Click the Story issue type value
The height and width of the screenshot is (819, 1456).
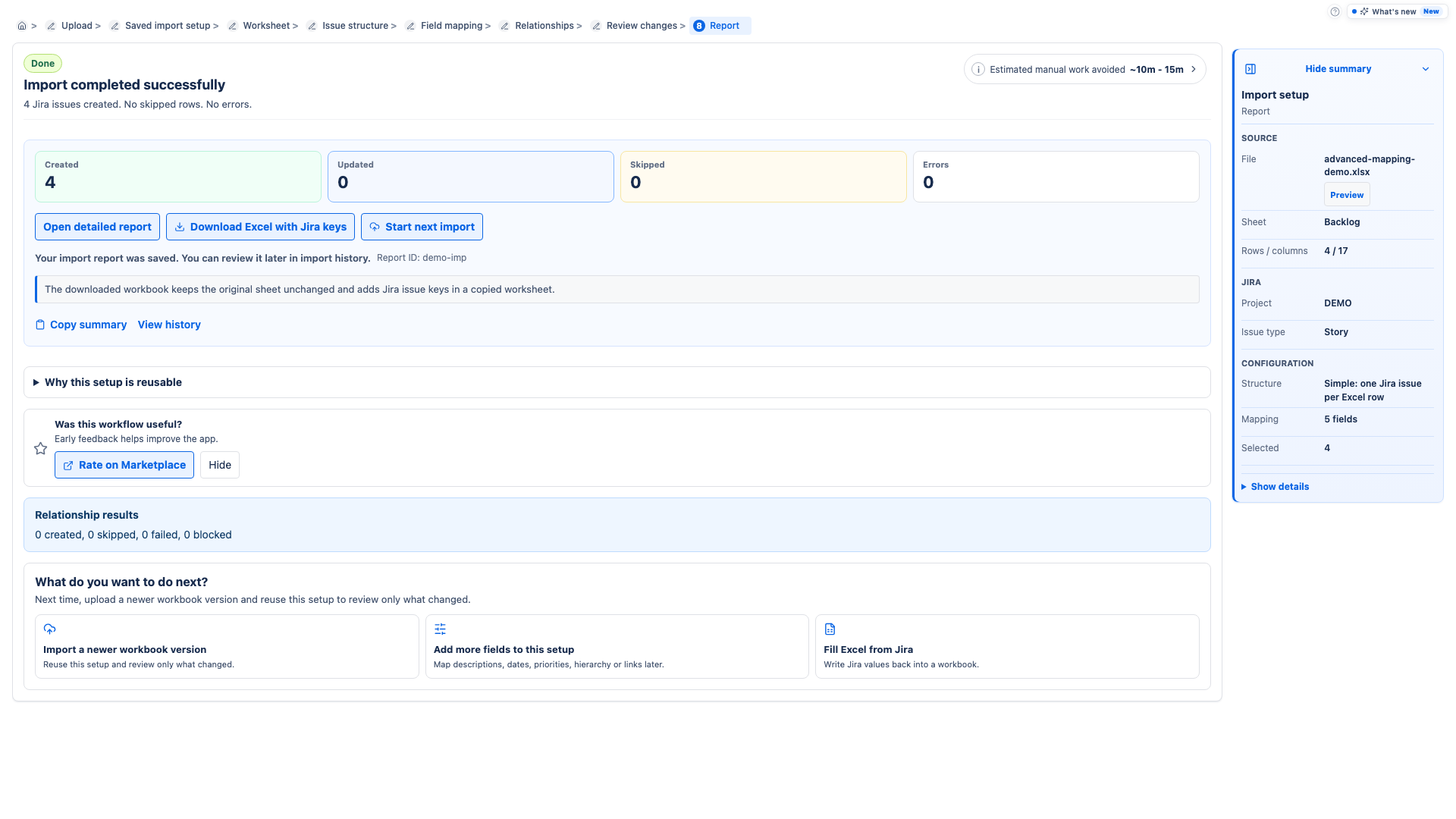[x=1335, y=332]
